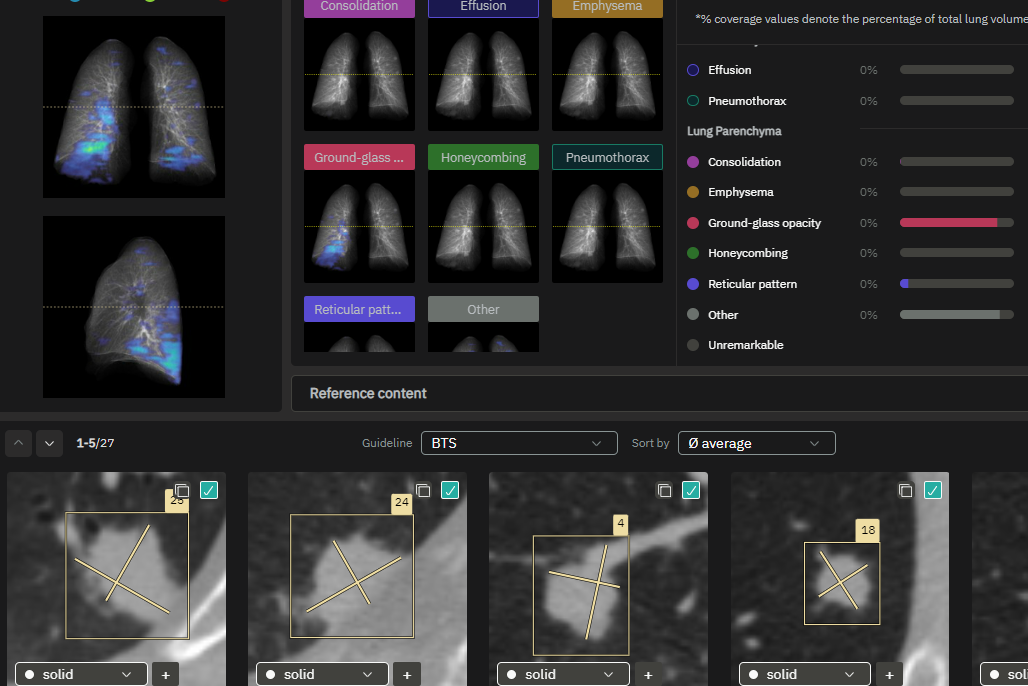The width and height of the screenshot is (1028, 686).
Task: Click the Ground-glass opacity coverage bar
Action: click(956, 223)
